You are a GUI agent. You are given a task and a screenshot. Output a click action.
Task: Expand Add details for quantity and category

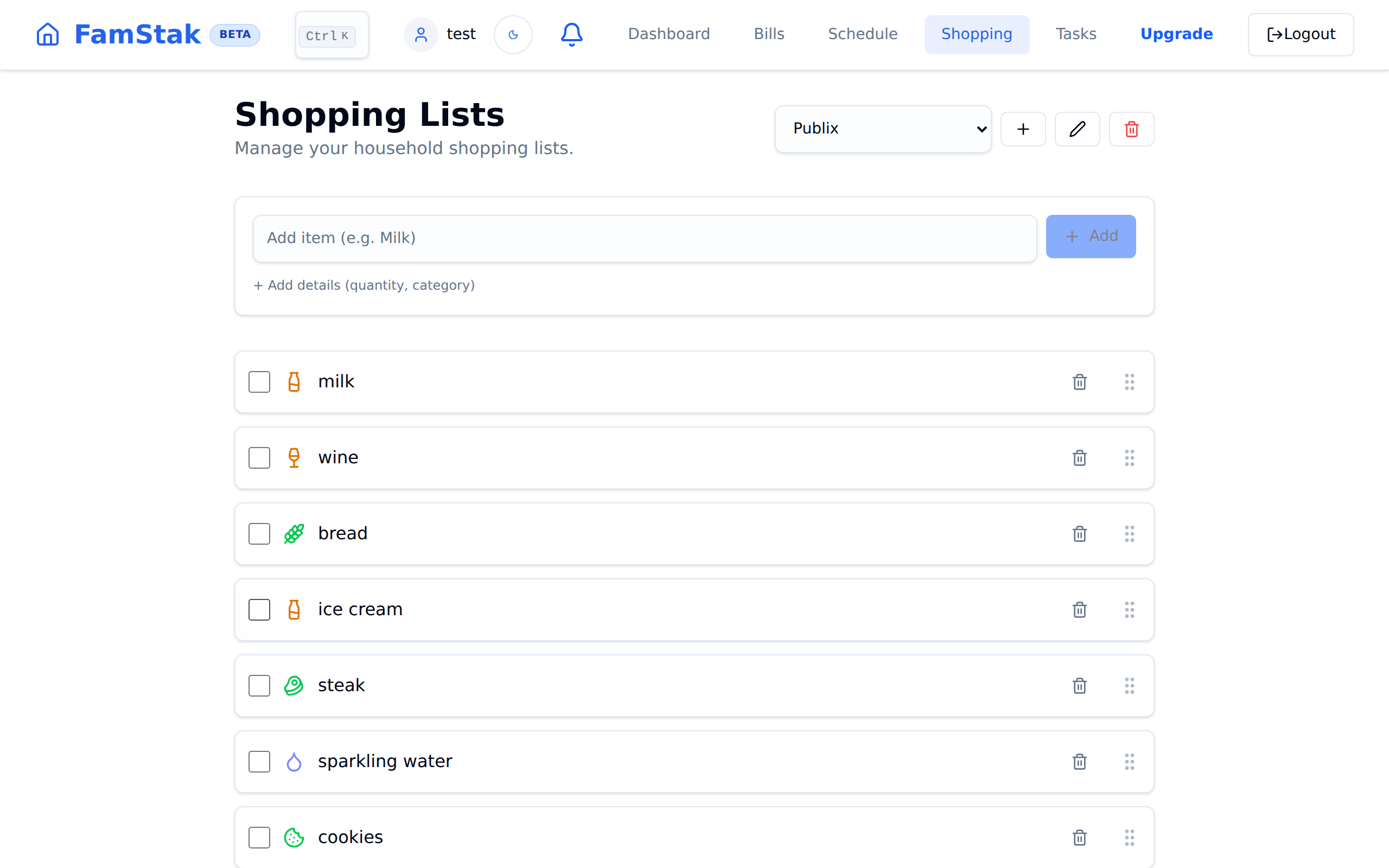pyautogui.click(x=364, y=285)
